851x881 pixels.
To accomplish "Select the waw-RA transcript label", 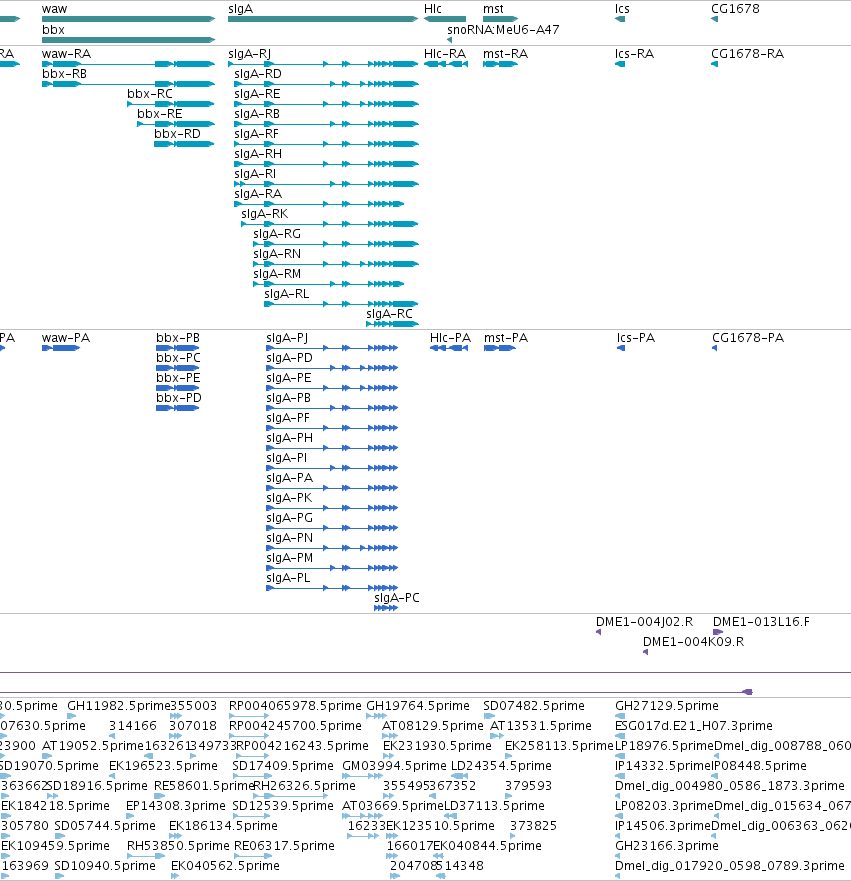I will click(x=66, y=54).
